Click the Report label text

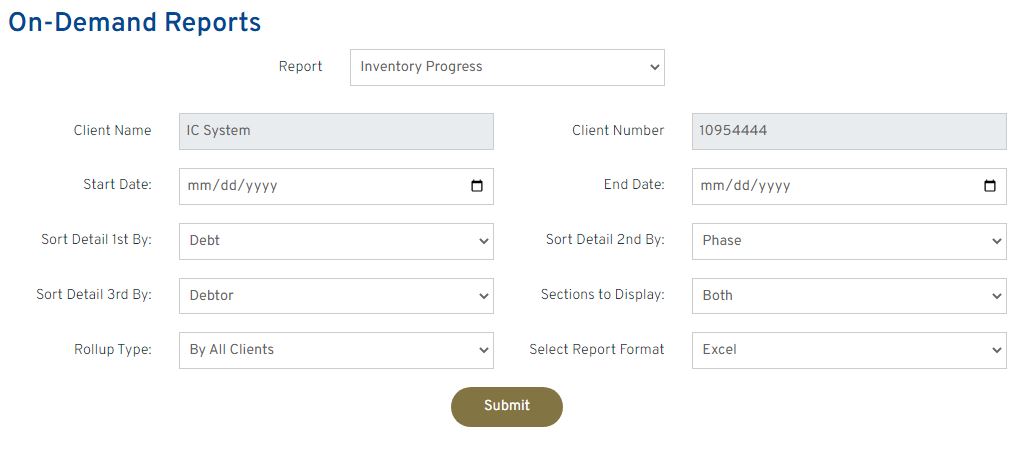(300, 67)
